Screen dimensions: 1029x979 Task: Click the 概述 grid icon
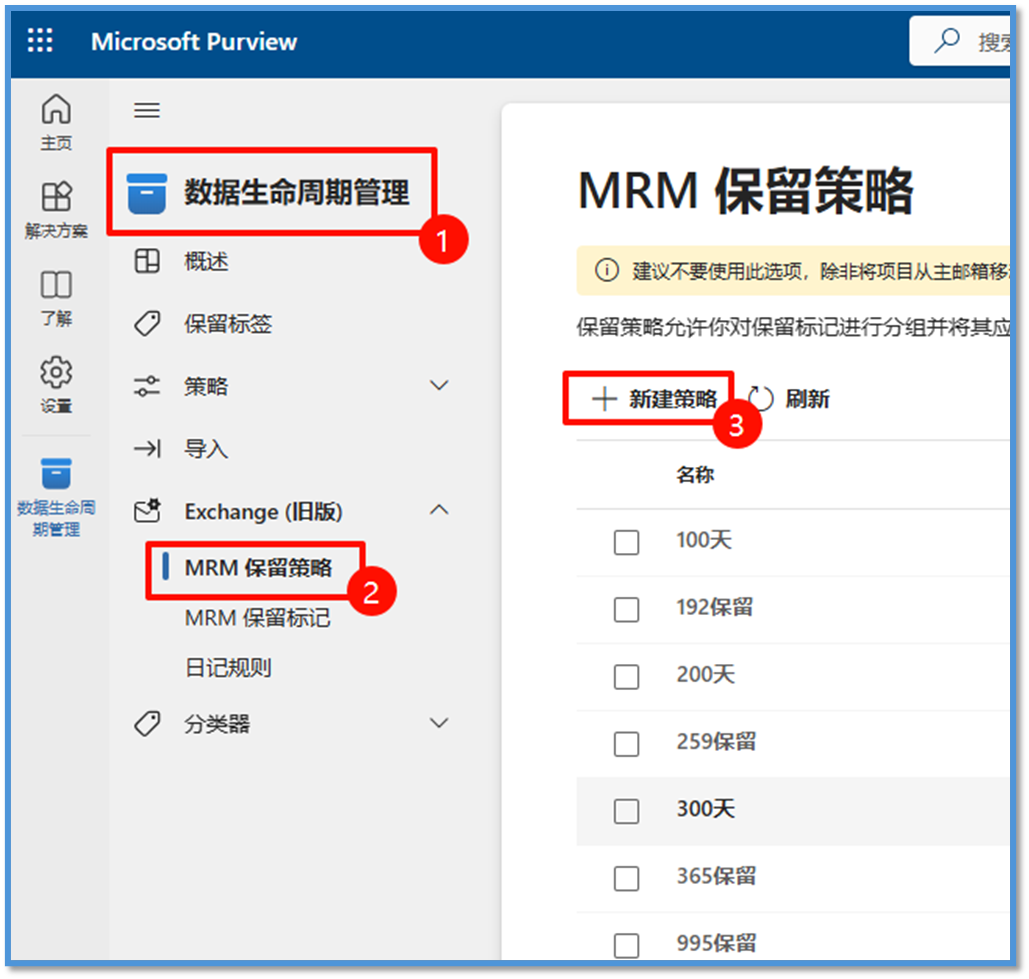click(x=147, y=260)
